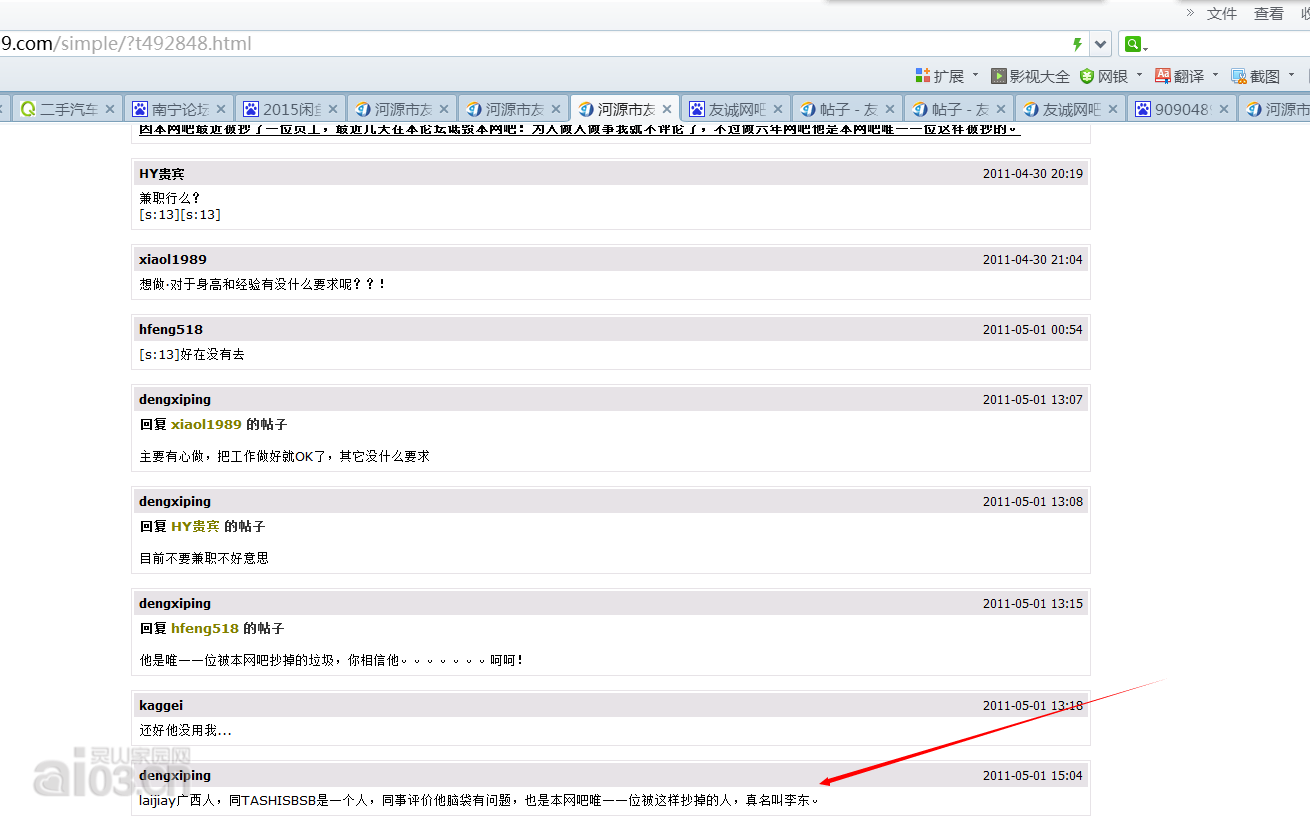Screen dimensions: 1310x826
Task: Close the currently active 河源市友 tab
Action: pos(667,109)
